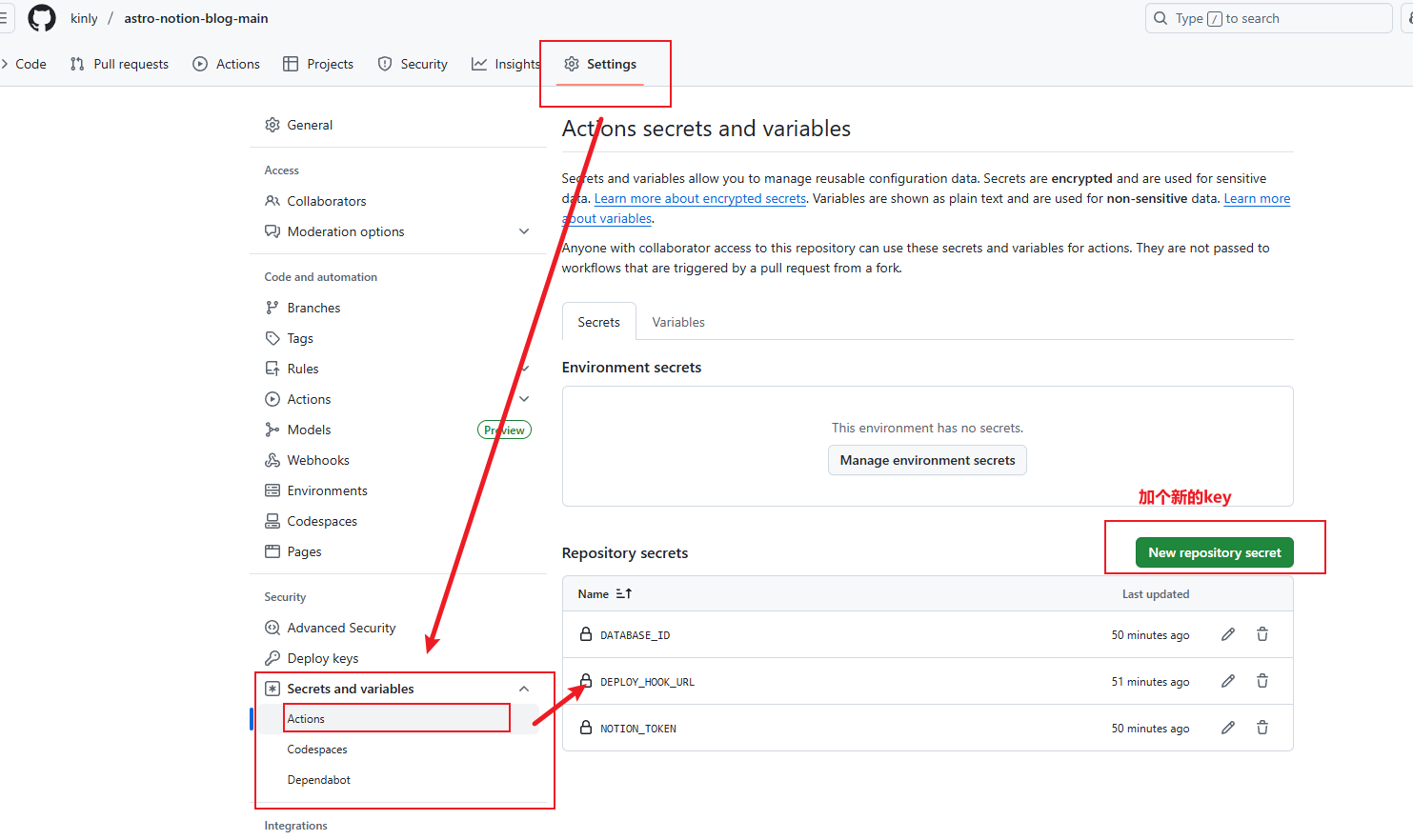Toggle name sort order icon

coord(624,593)
